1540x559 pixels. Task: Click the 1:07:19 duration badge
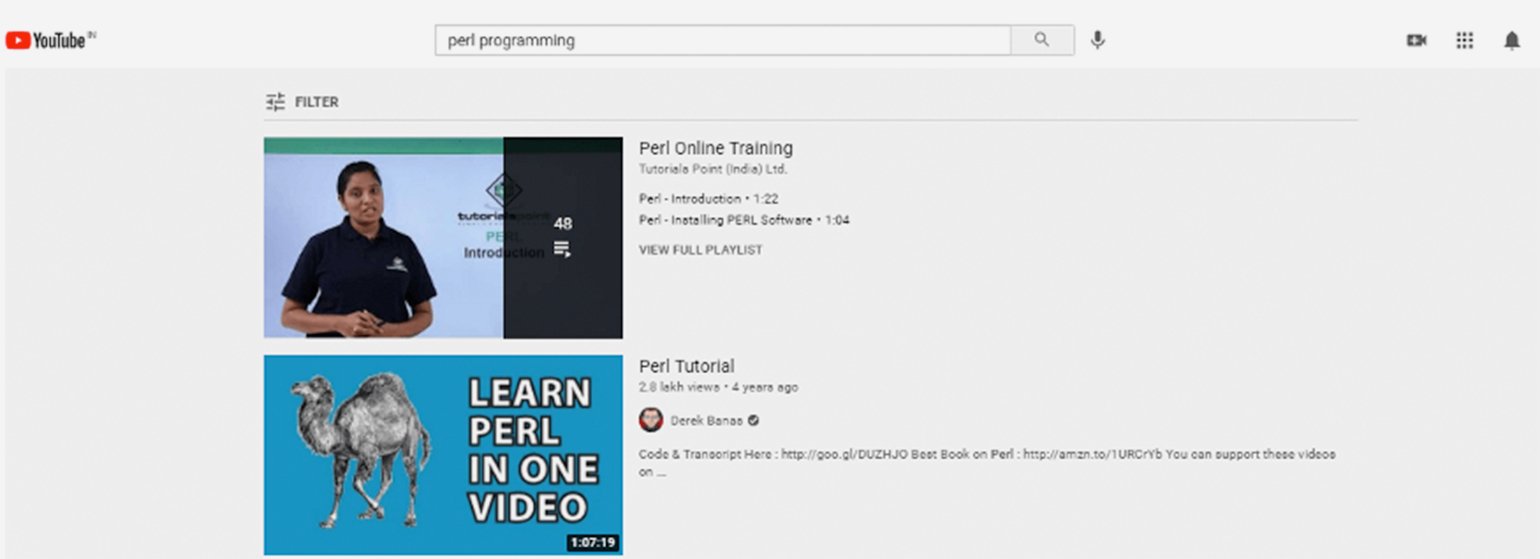point(593,543)
